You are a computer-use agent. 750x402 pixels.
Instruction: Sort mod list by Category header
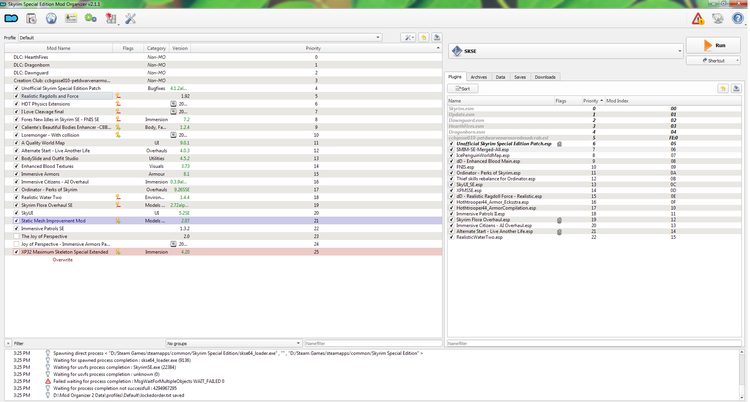coord(156,48)
